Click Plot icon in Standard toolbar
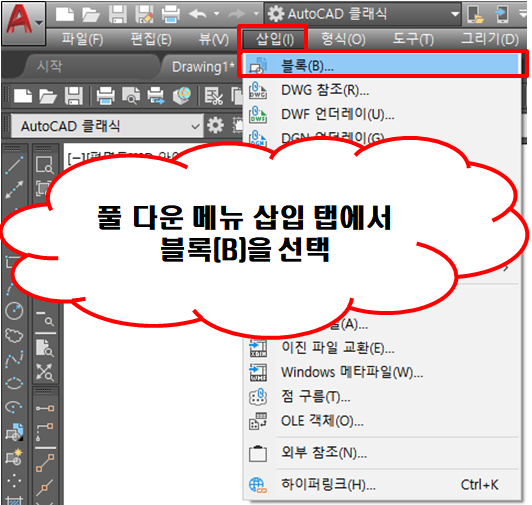Image resolution: width=532 pixels, height=505 pixels. [x=106, y=96]
